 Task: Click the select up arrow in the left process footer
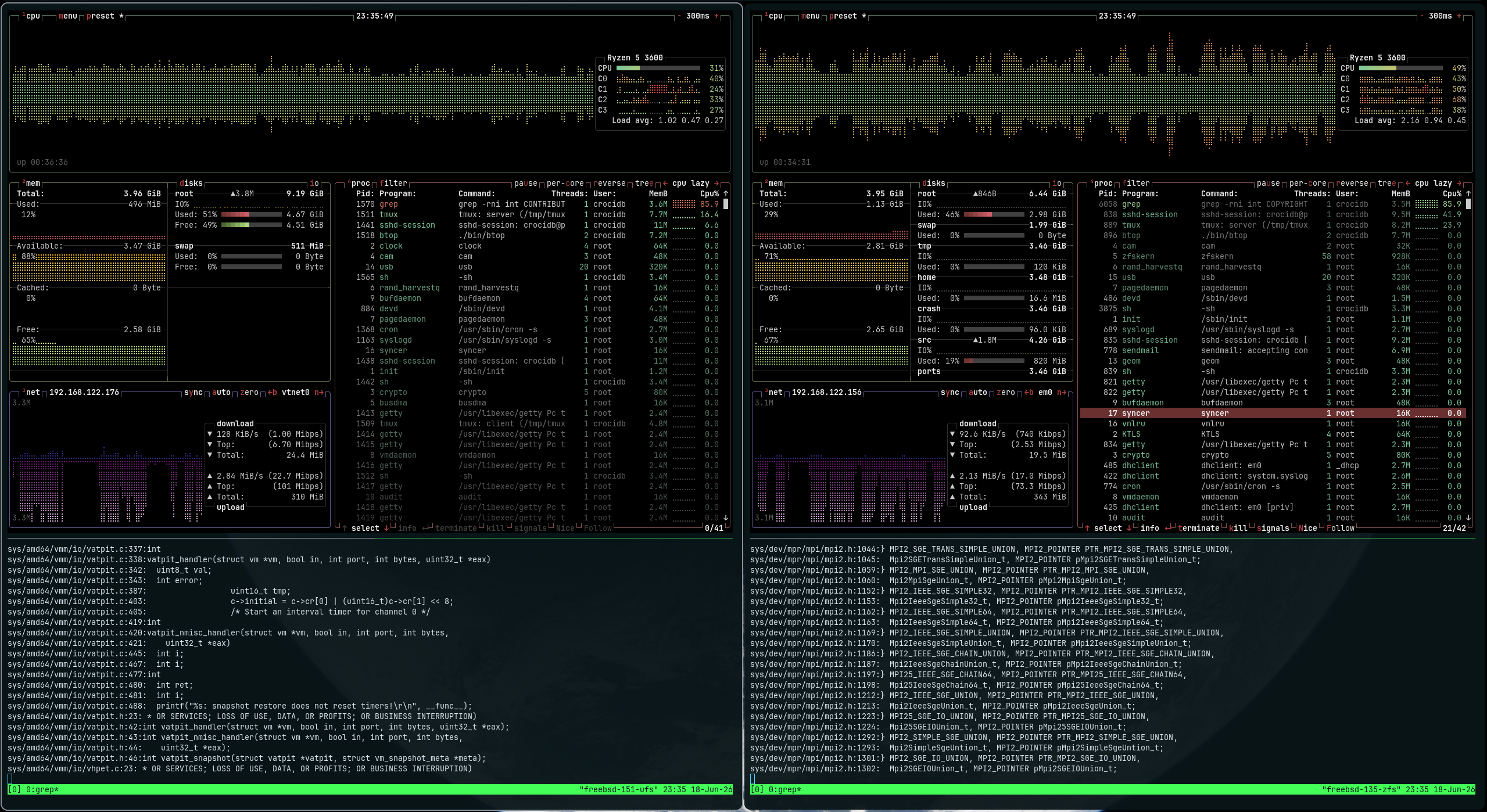point(345,529)
